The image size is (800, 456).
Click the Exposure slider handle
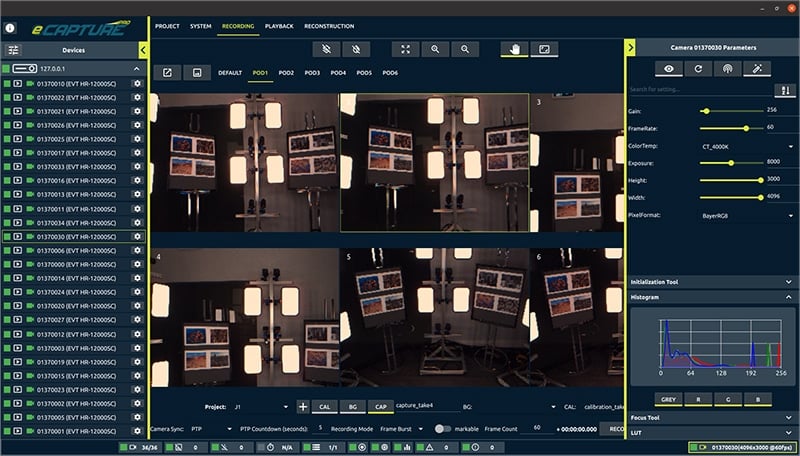tap(731, 163)
